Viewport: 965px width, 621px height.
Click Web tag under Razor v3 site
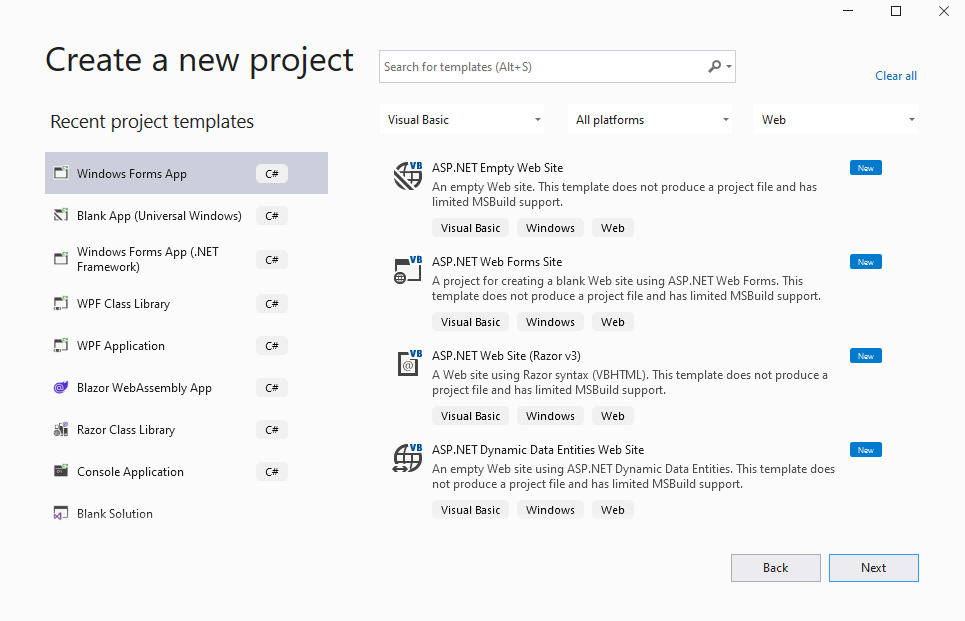pyautogui.click(x=612, y=416)
